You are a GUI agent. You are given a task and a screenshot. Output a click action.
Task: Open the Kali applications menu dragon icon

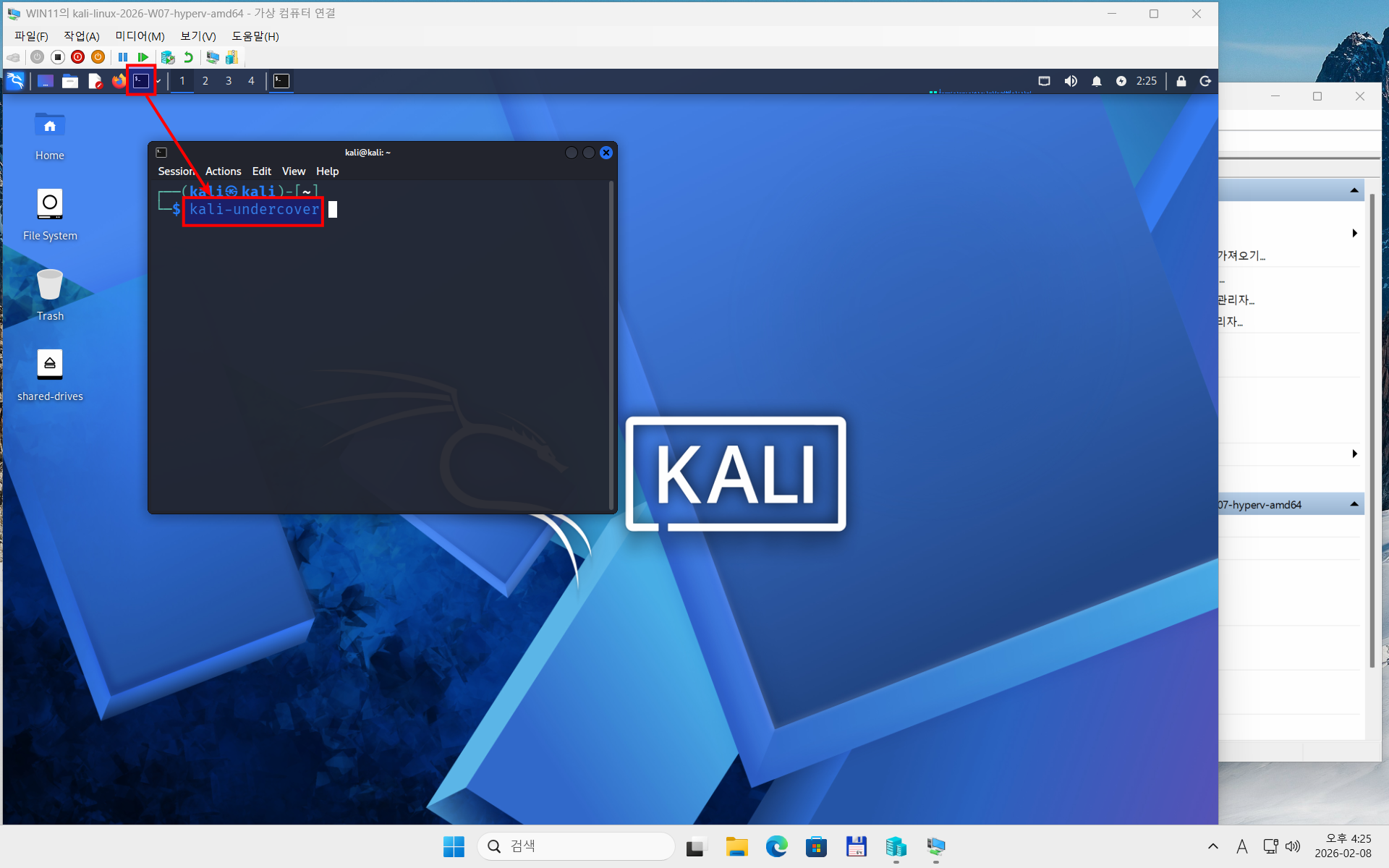15,81
